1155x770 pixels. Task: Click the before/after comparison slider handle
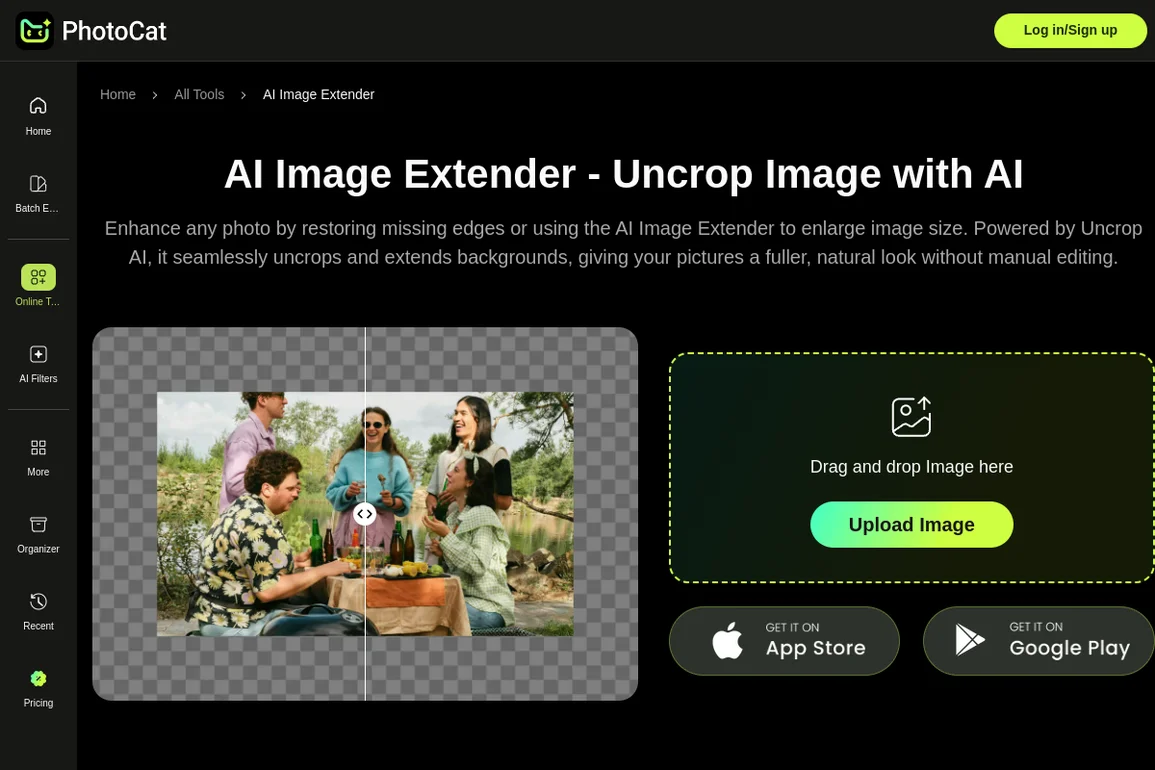(365, 514)
